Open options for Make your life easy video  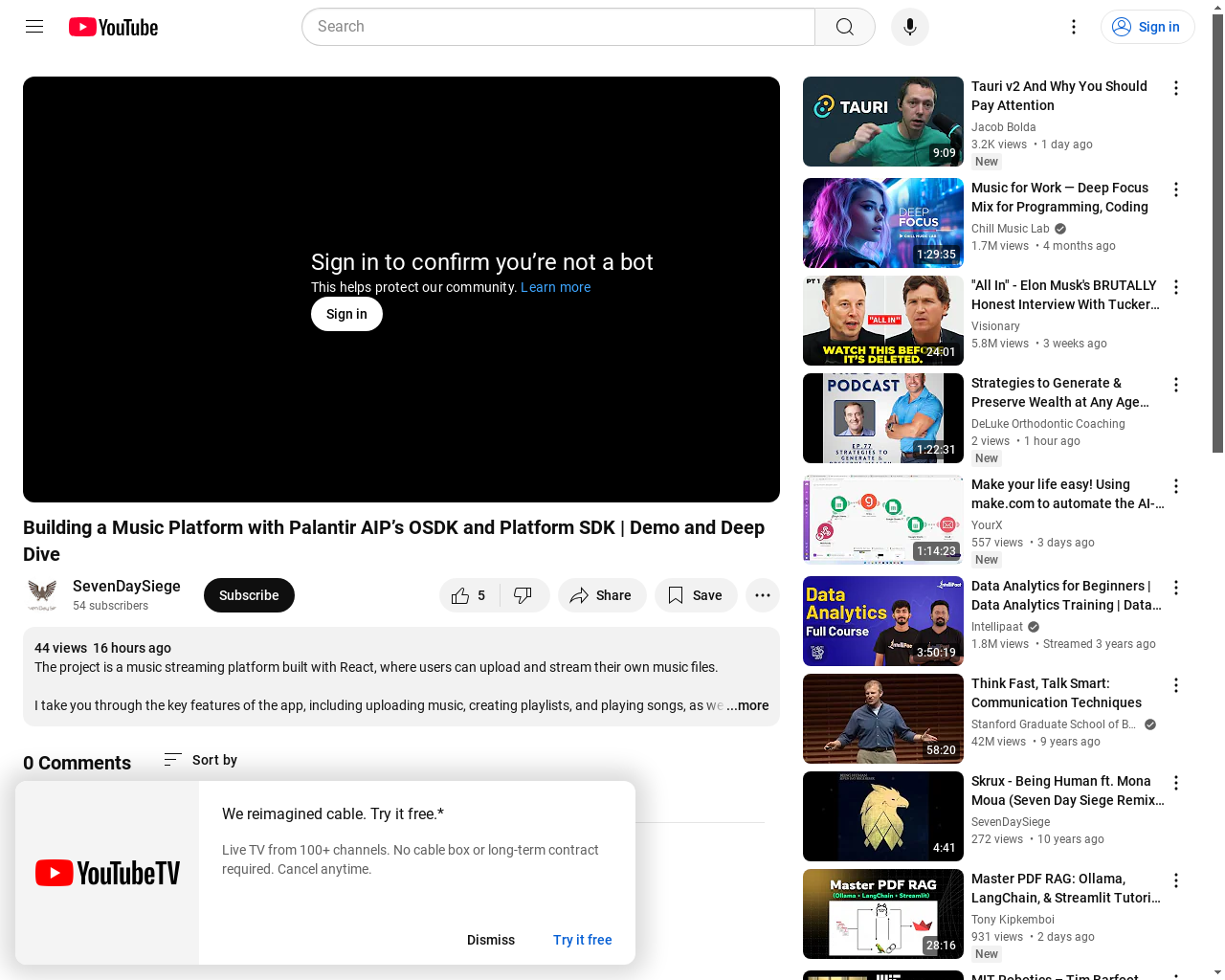coord(1176,486)
